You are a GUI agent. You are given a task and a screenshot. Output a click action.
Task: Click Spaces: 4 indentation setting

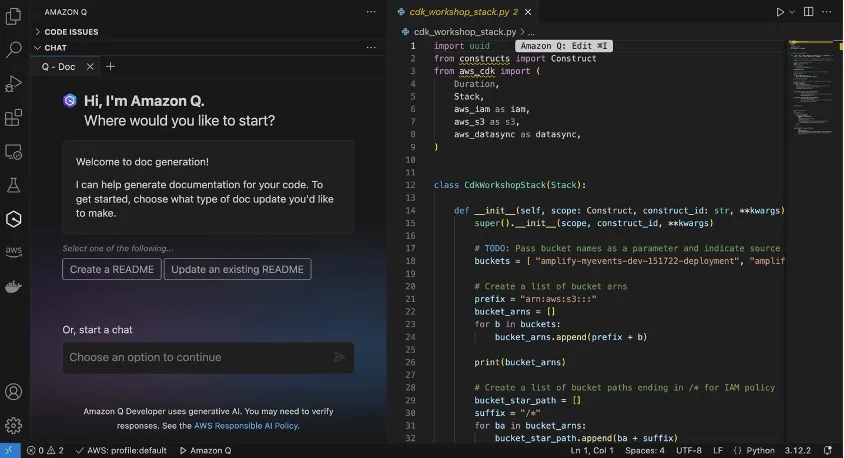(644, 450)
